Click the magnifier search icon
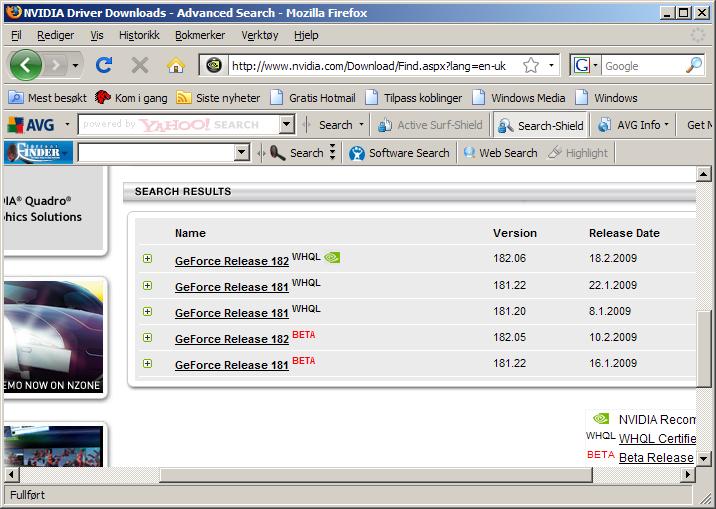The height and width of the screenshot is (509, 716). pyautogui.click(x=694, y=65)
